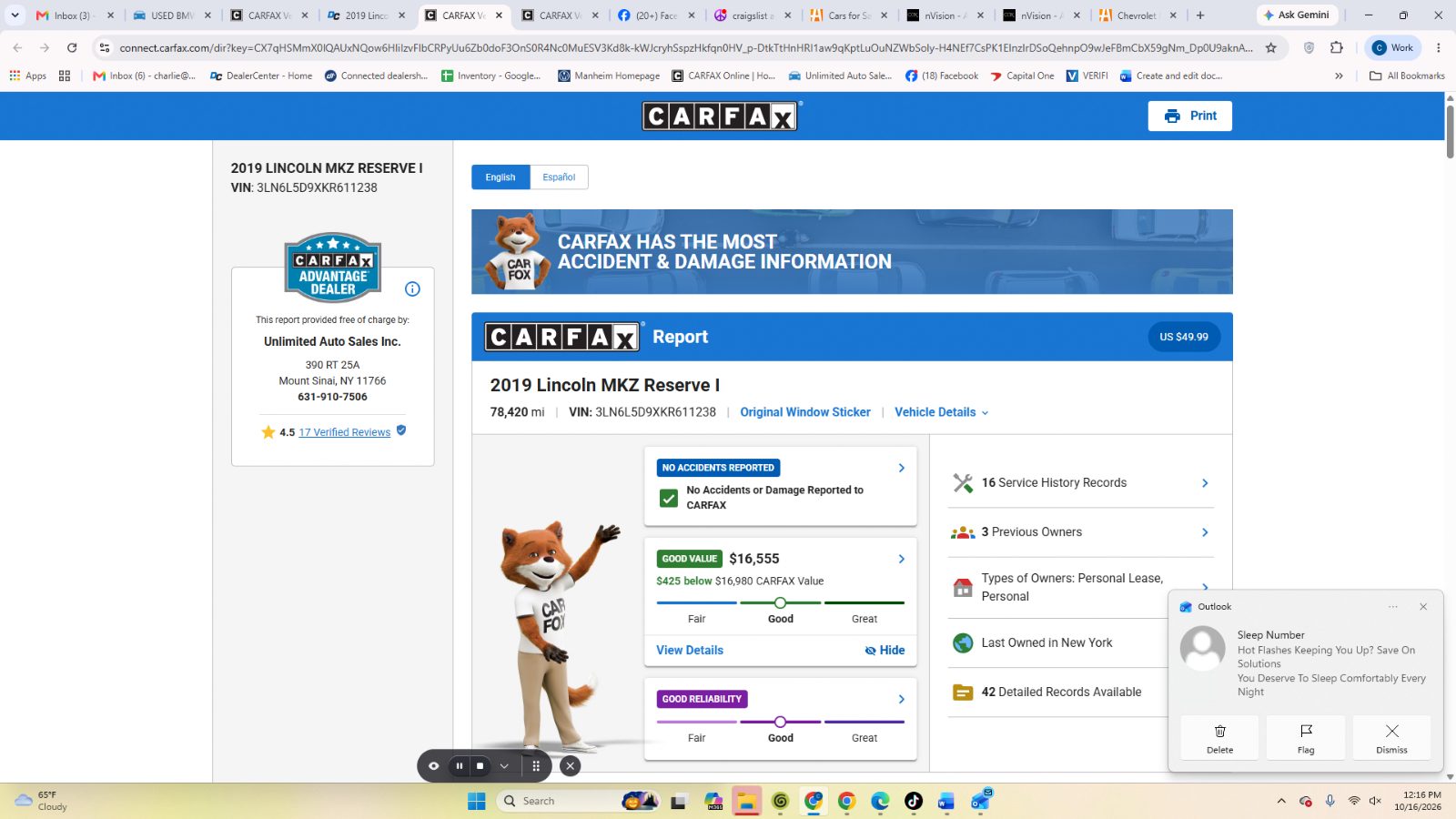Print the CARFAX report
The image size is (1456, 819).
[1189, 116]
